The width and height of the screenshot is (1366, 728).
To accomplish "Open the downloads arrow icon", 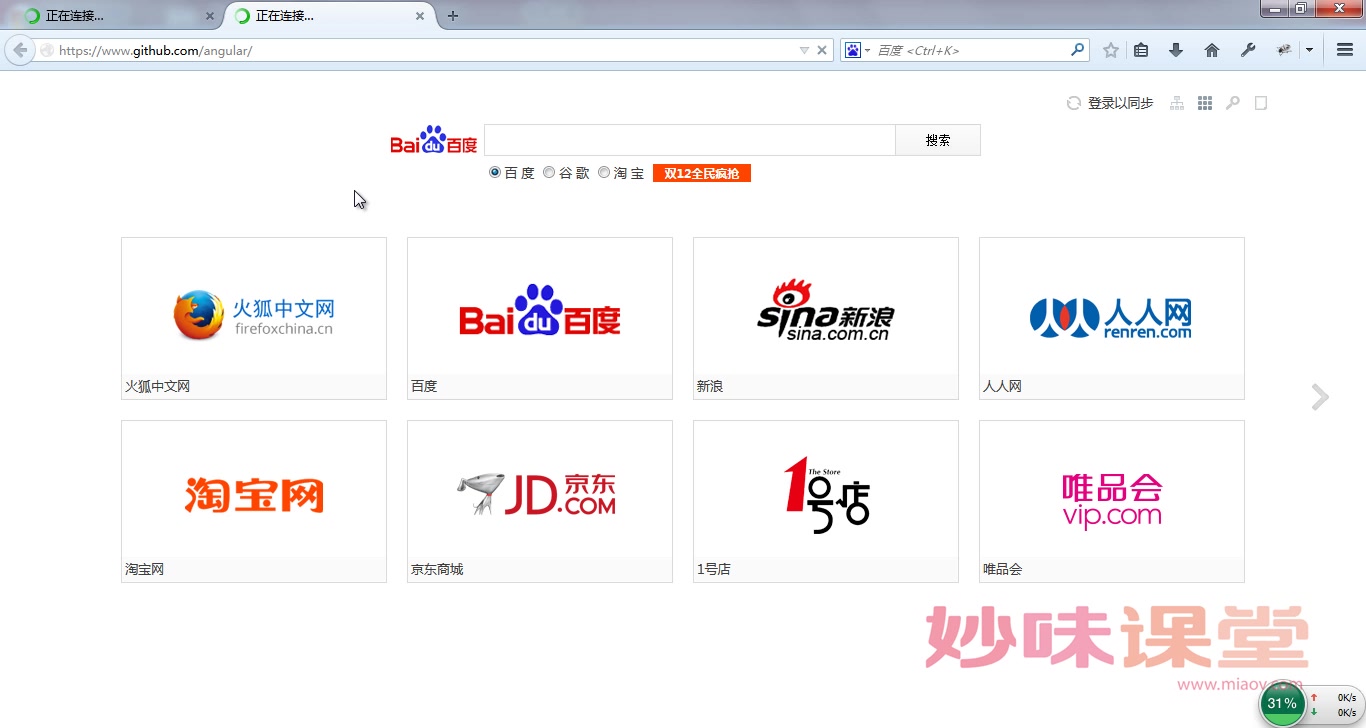I will (x=1176, y=50).
